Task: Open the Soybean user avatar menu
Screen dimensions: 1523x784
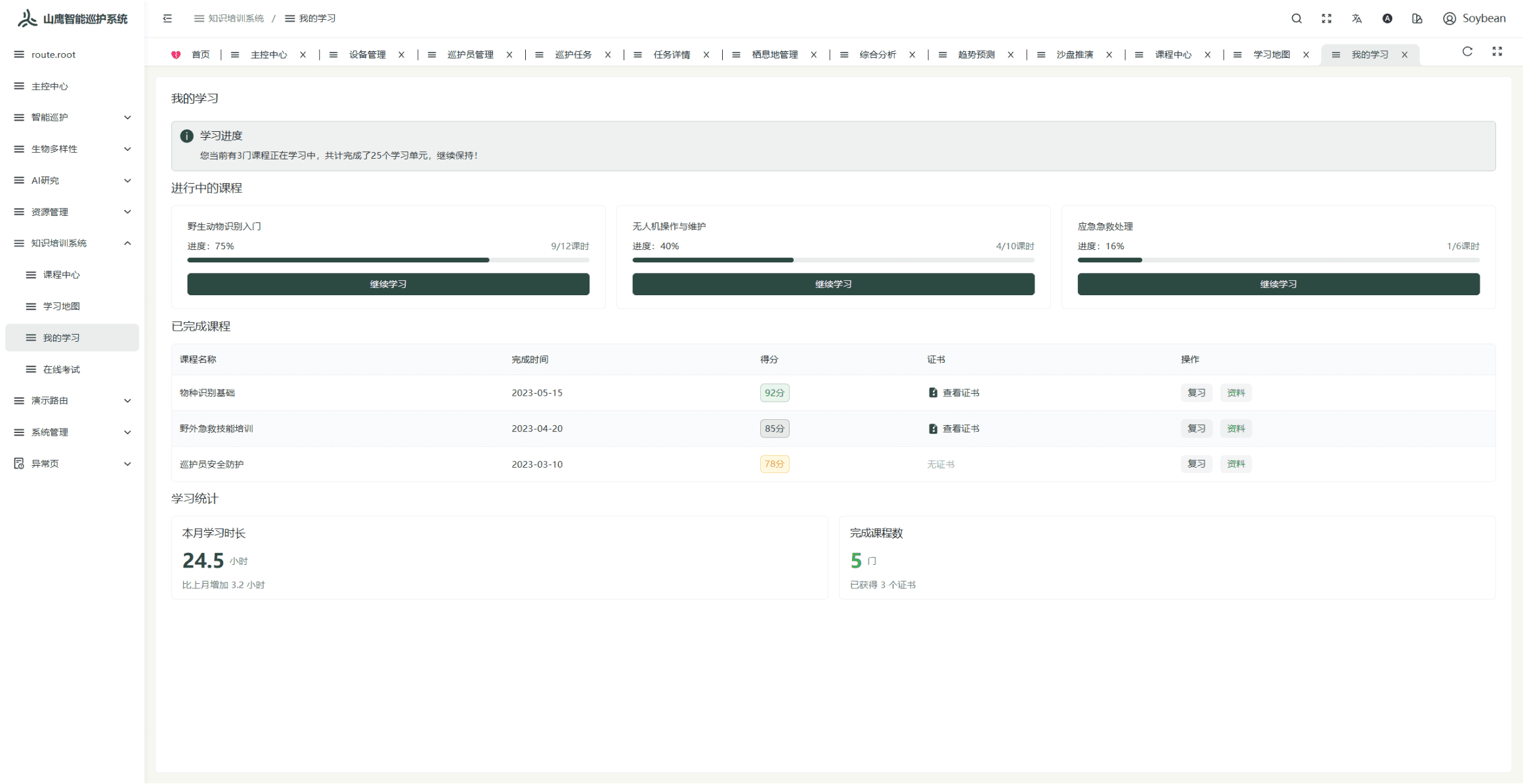Action: pyautogui.click(x=1474, y=18)
